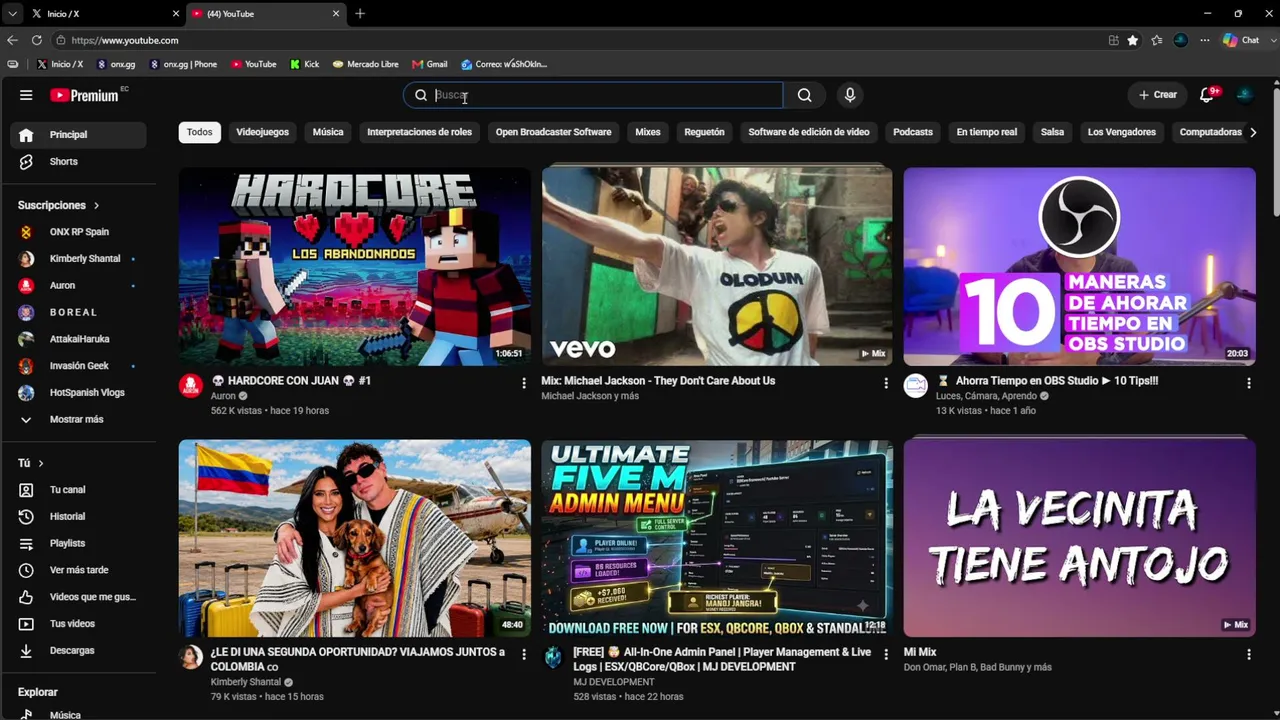The image size is (1280, 720).
Task: Select the Videojuegos filter chip
Action: (x=262, y=132)
